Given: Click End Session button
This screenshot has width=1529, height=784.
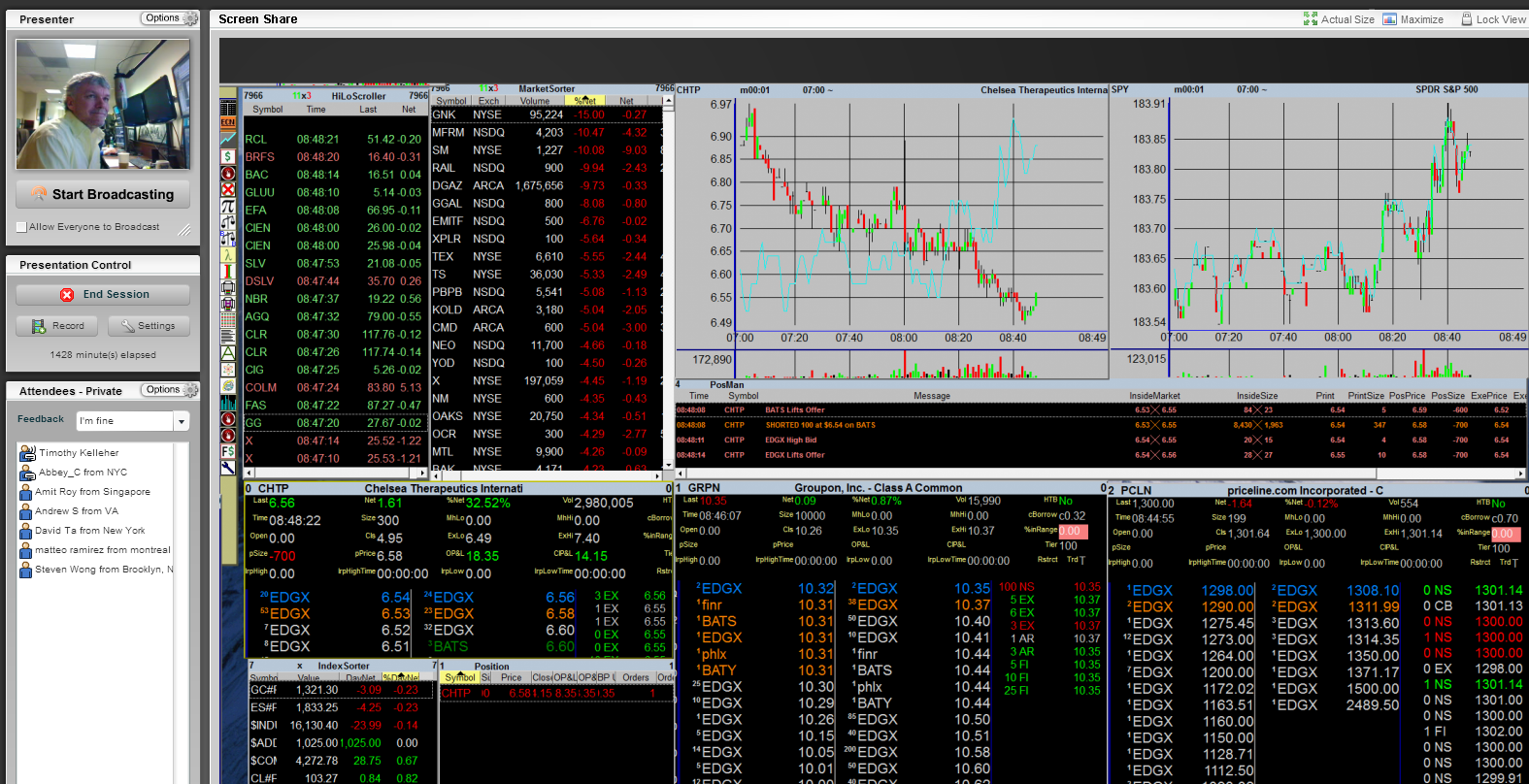Looking at the screenshot, I should click(103, 295).
